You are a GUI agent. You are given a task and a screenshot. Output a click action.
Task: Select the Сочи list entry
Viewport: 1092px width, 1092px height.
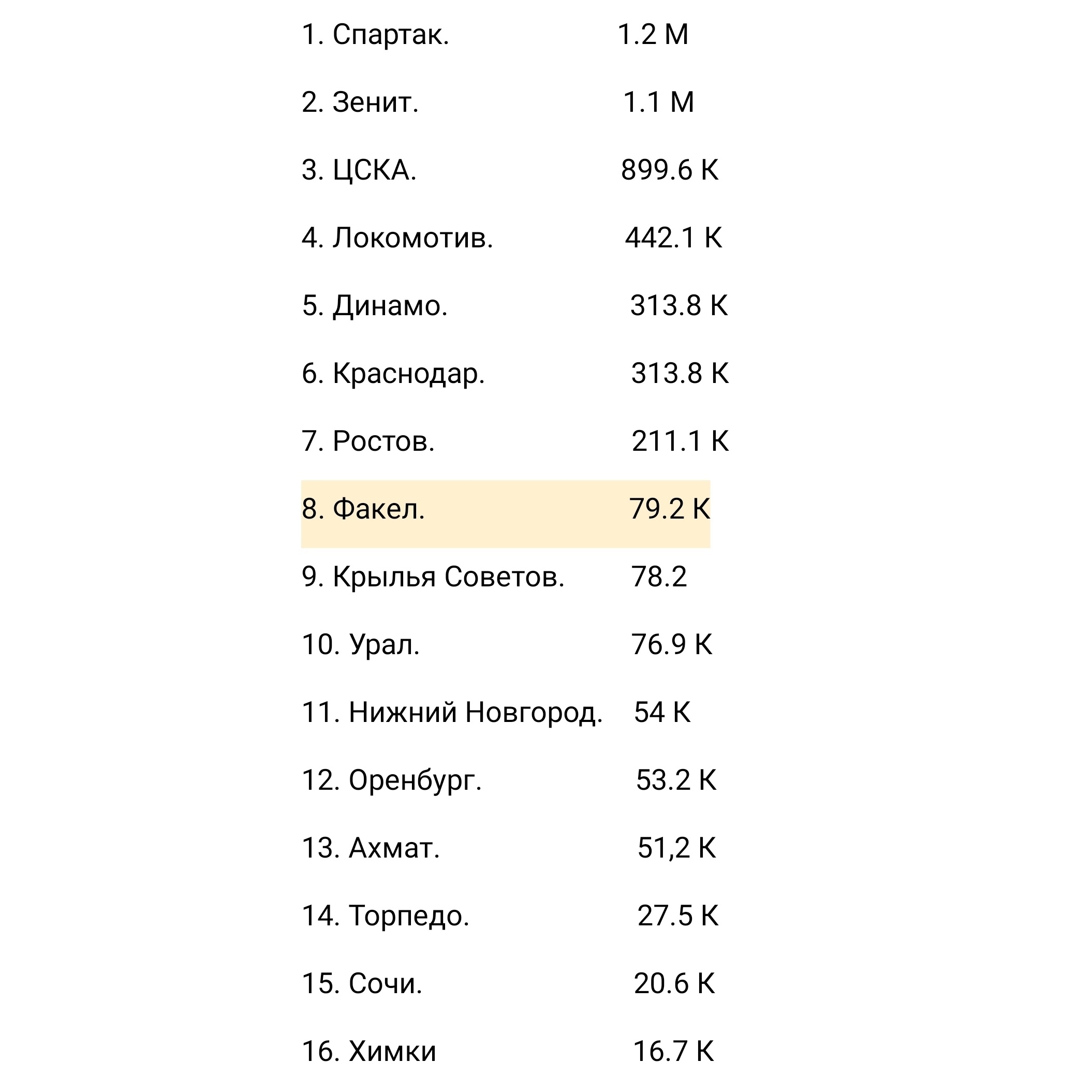pos(385,984)
